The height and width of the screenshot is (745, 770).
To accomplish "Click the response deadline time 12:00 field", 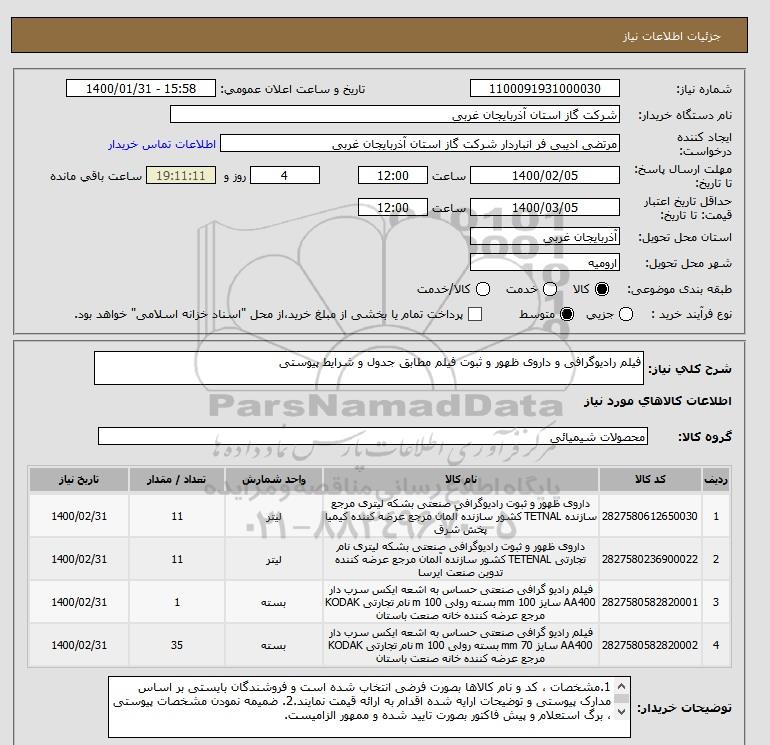I will pyautogui.click(x=393, y=175).
